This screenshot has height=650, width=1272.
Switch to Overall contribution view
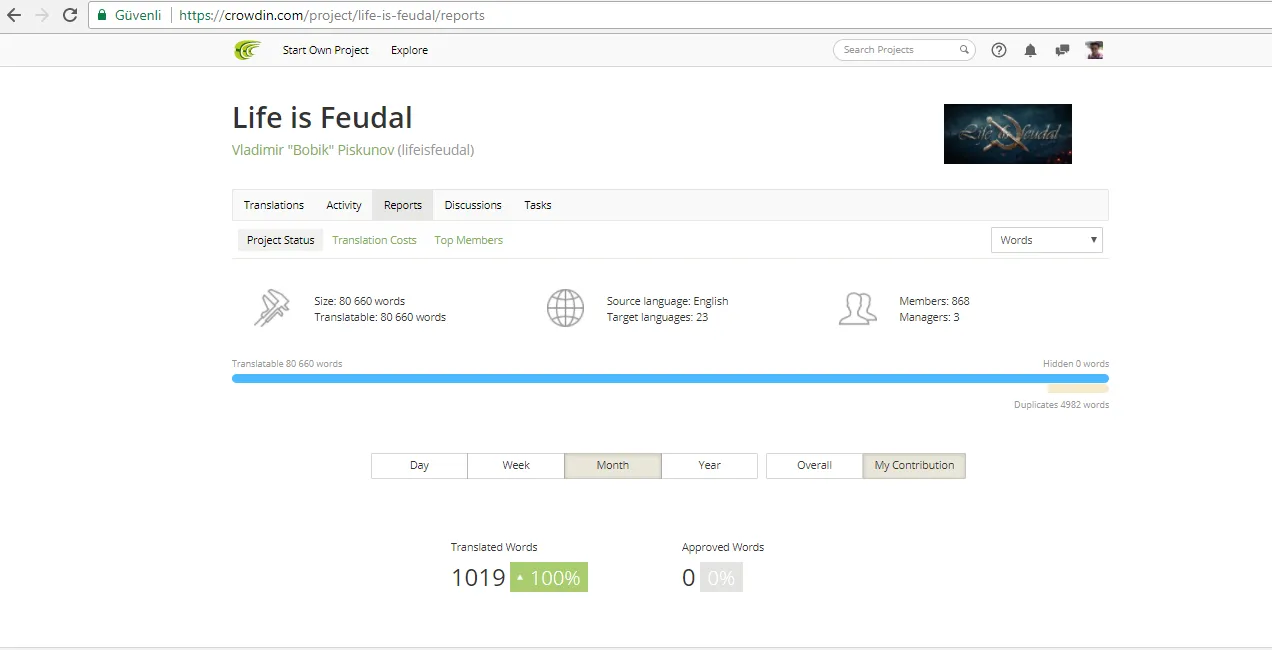point(814,465)
